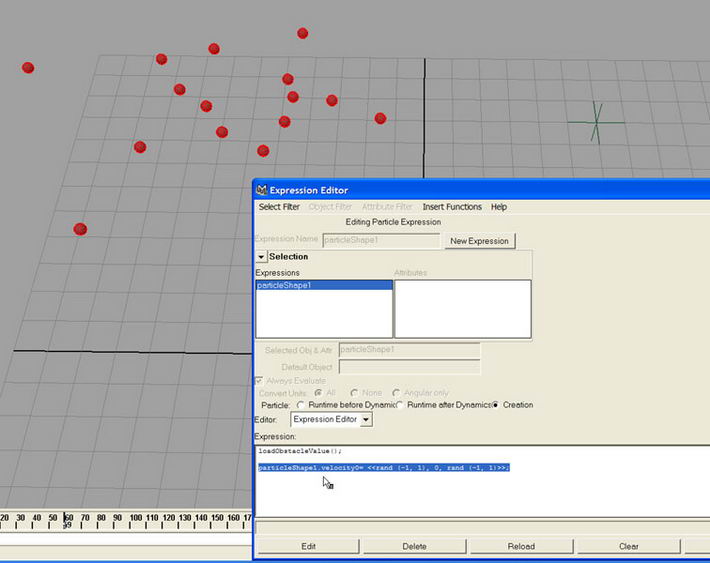Select the green locator cross in the viewport
The width and height of the screenshot is (710, 563).
tap(596, 123)
